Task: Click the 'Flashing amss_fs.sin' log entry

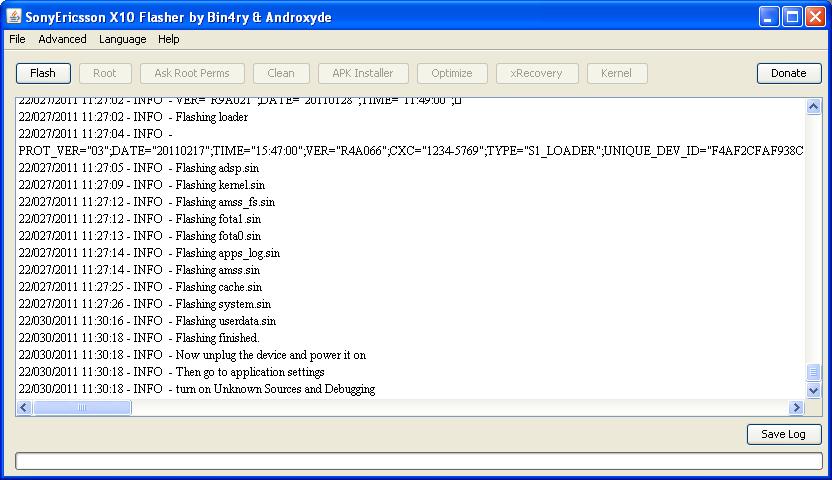Action: pyautogui.click(x=146, y=202)
